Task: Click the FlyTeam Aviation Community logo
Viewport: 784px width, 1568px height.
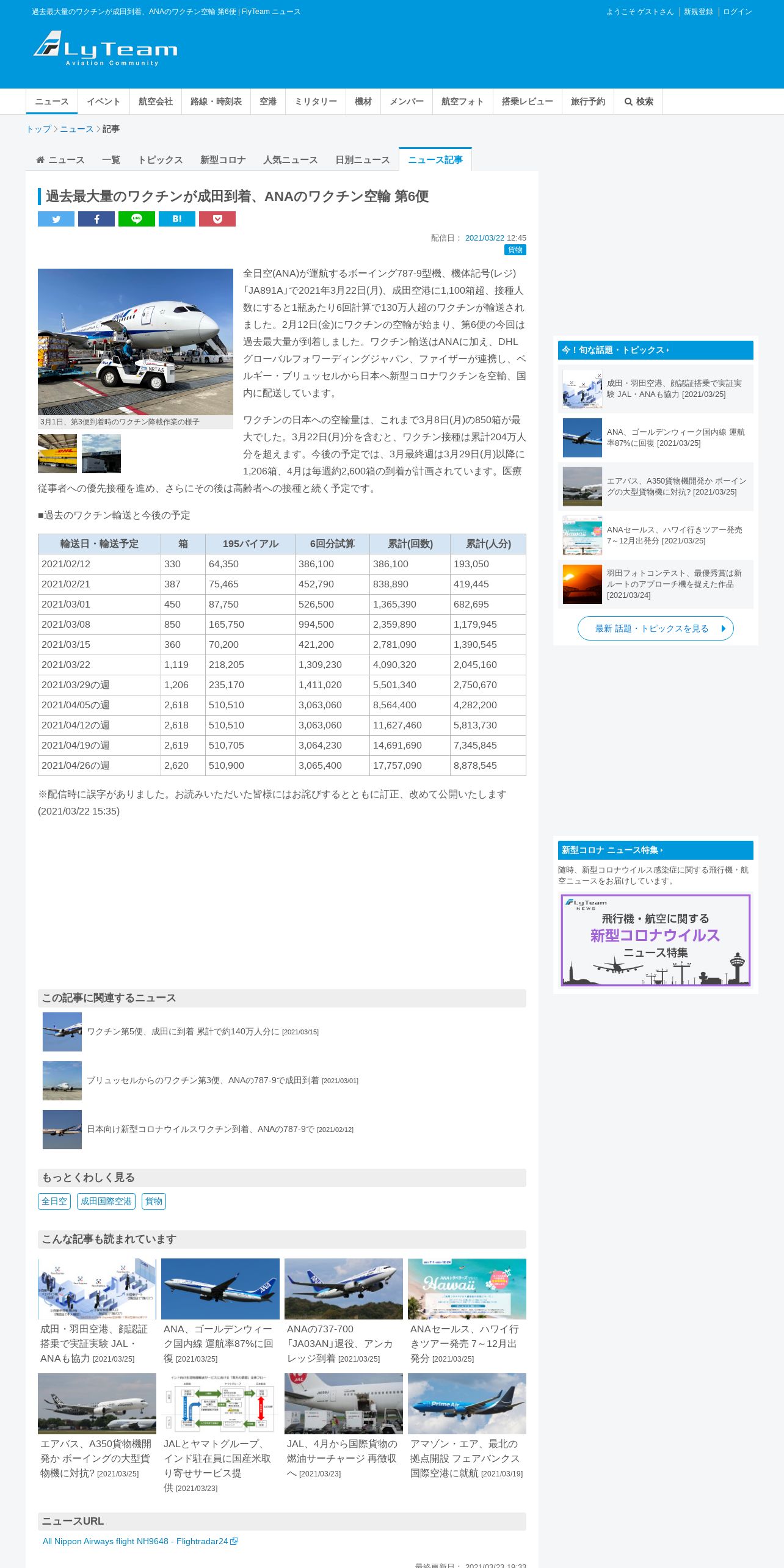Action: coord(105,48)
